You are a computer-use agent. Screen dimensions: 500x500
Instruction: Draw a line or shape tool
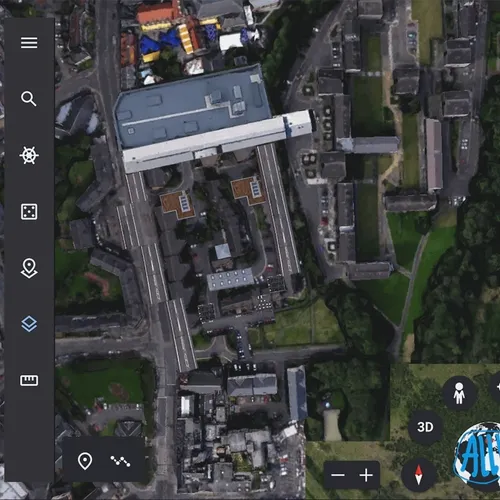(x=120, y=461)
